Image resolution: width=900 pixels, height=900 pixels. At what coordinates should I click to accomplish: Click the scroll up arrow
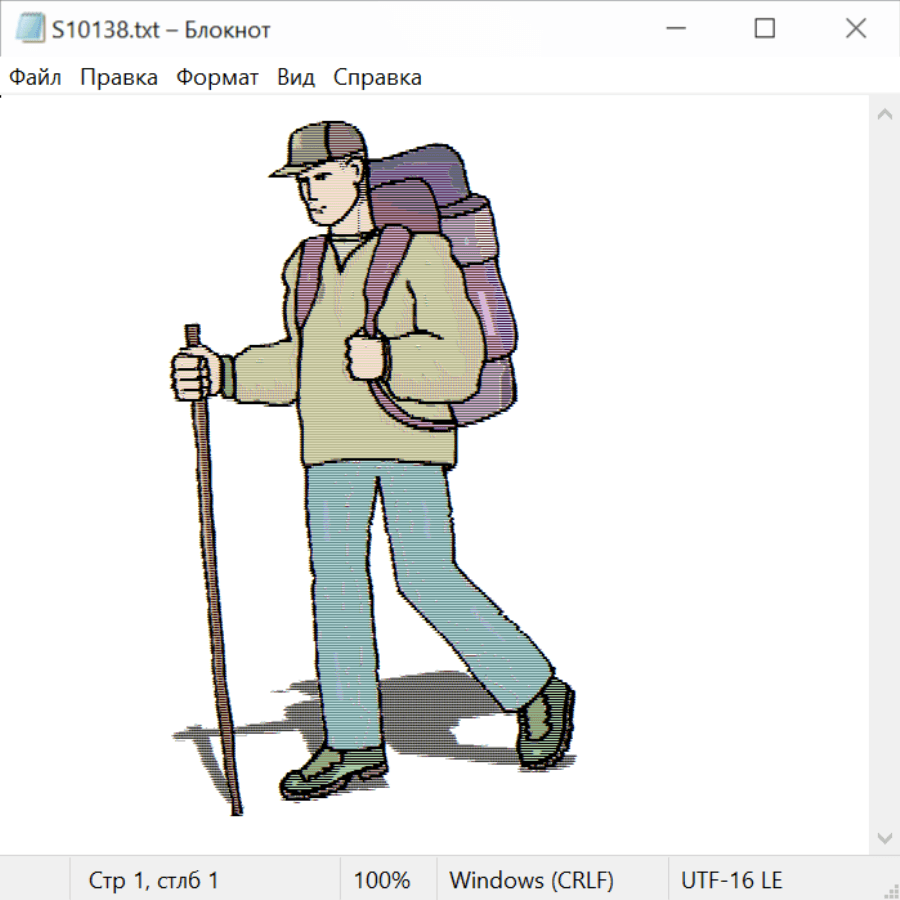click(x=884, y=114)
